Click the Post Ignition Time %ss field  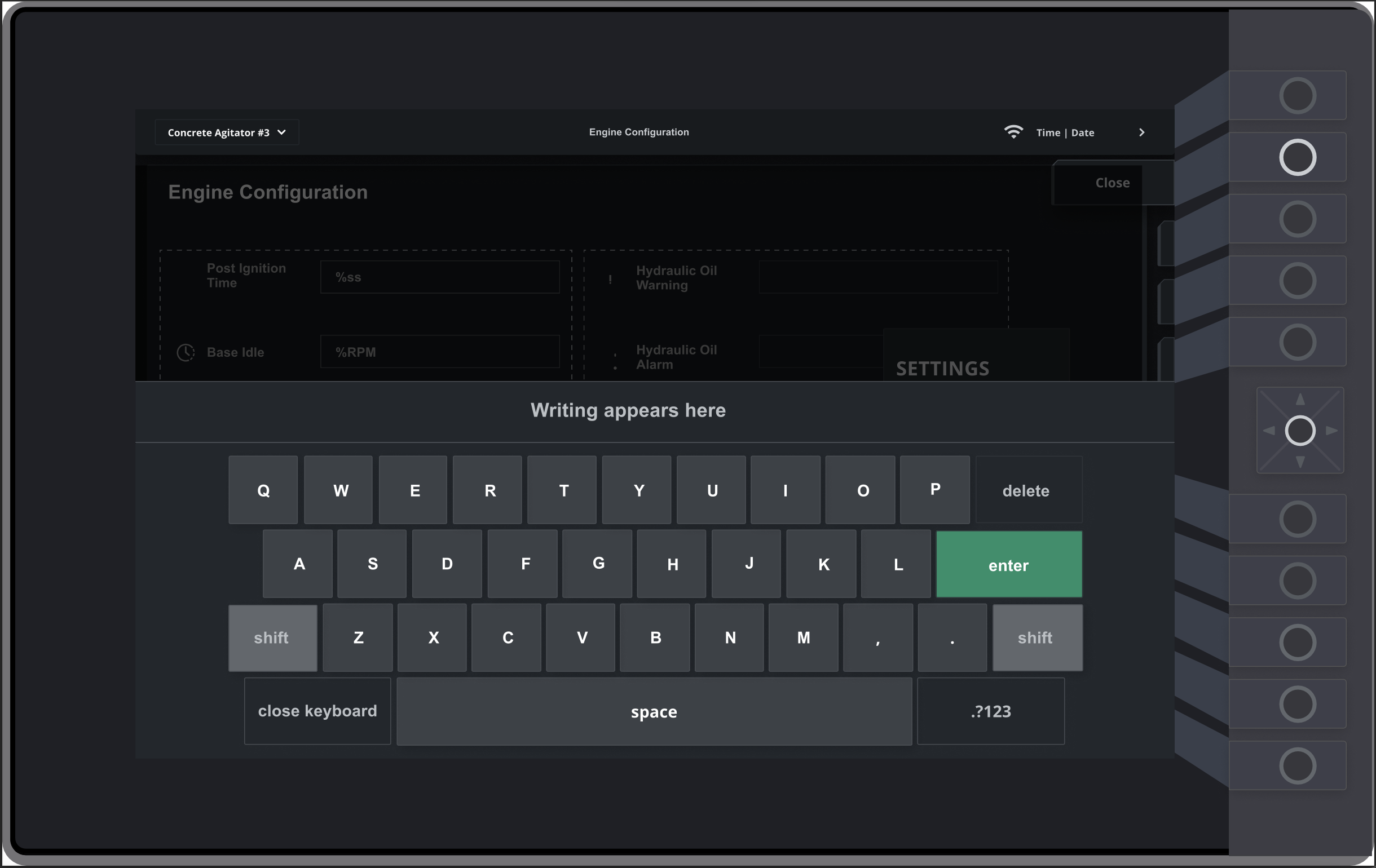click(439, 277)
